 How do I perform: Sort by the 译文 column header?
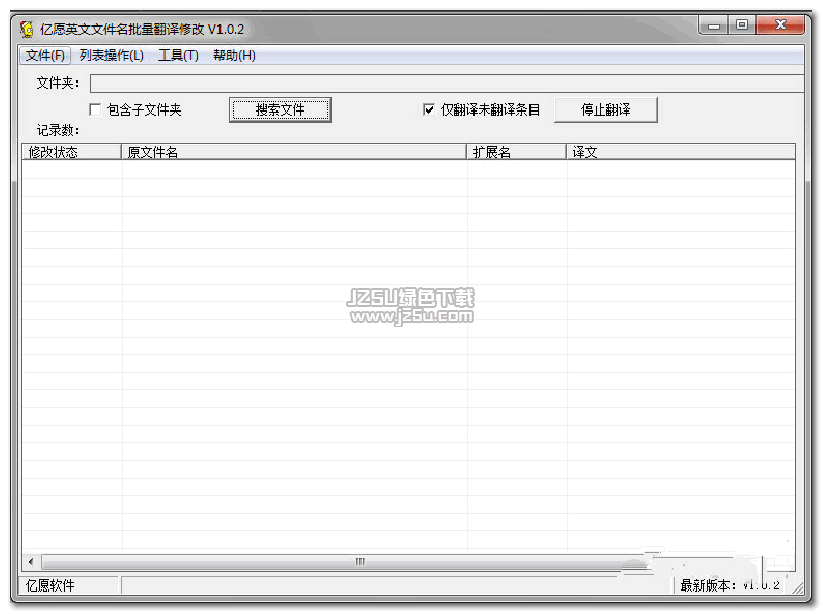[x=681, y=152]
